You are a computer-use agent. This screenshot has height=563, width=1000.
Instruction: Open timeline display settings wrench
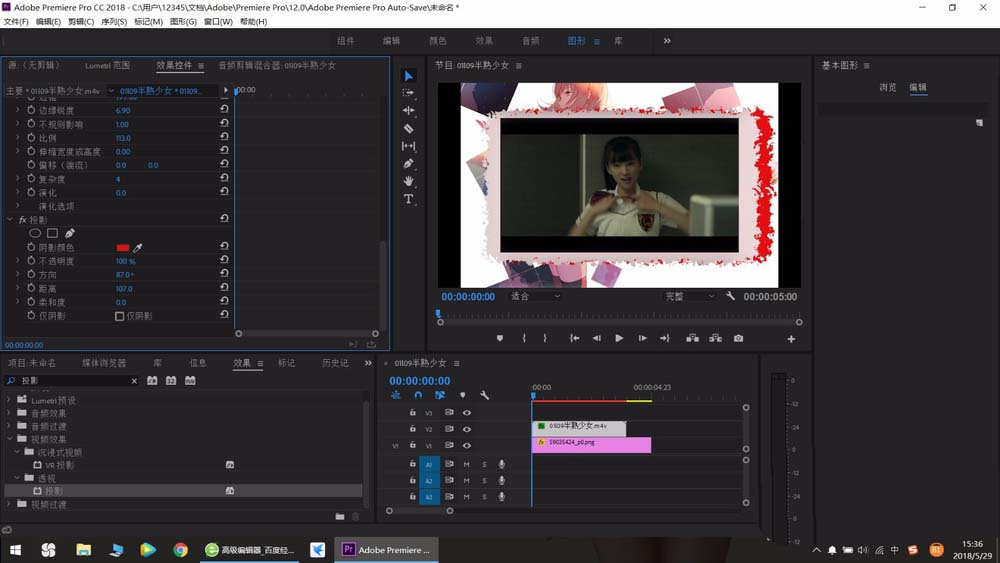pyautogui.click(x=484, y=395)
